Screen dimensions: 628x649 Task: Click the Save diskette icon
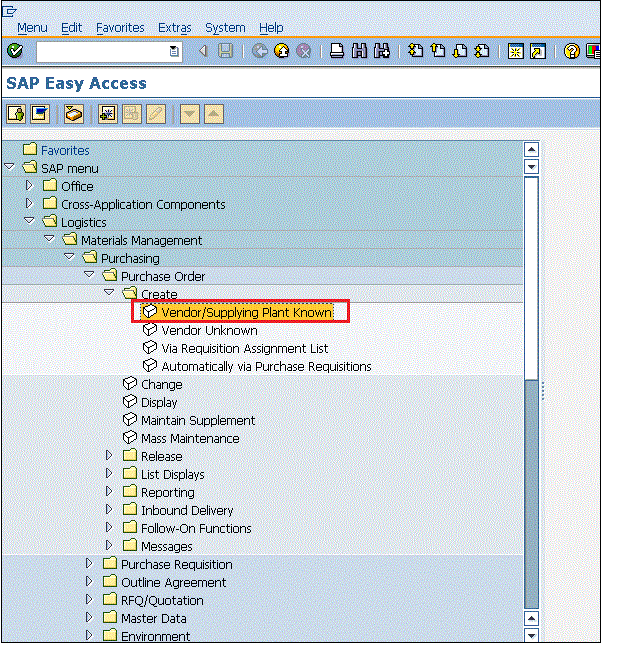tap(226, 51)
